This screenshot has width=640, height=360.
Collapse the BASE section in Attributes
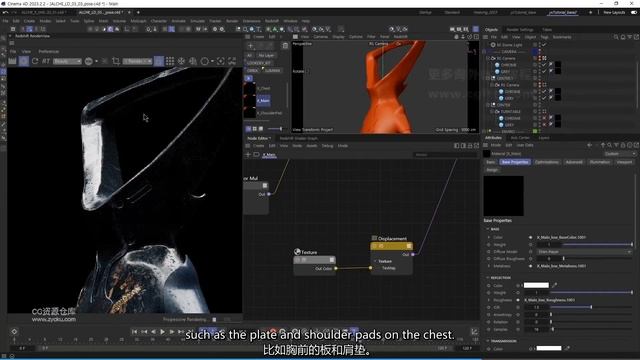(488, 229)
